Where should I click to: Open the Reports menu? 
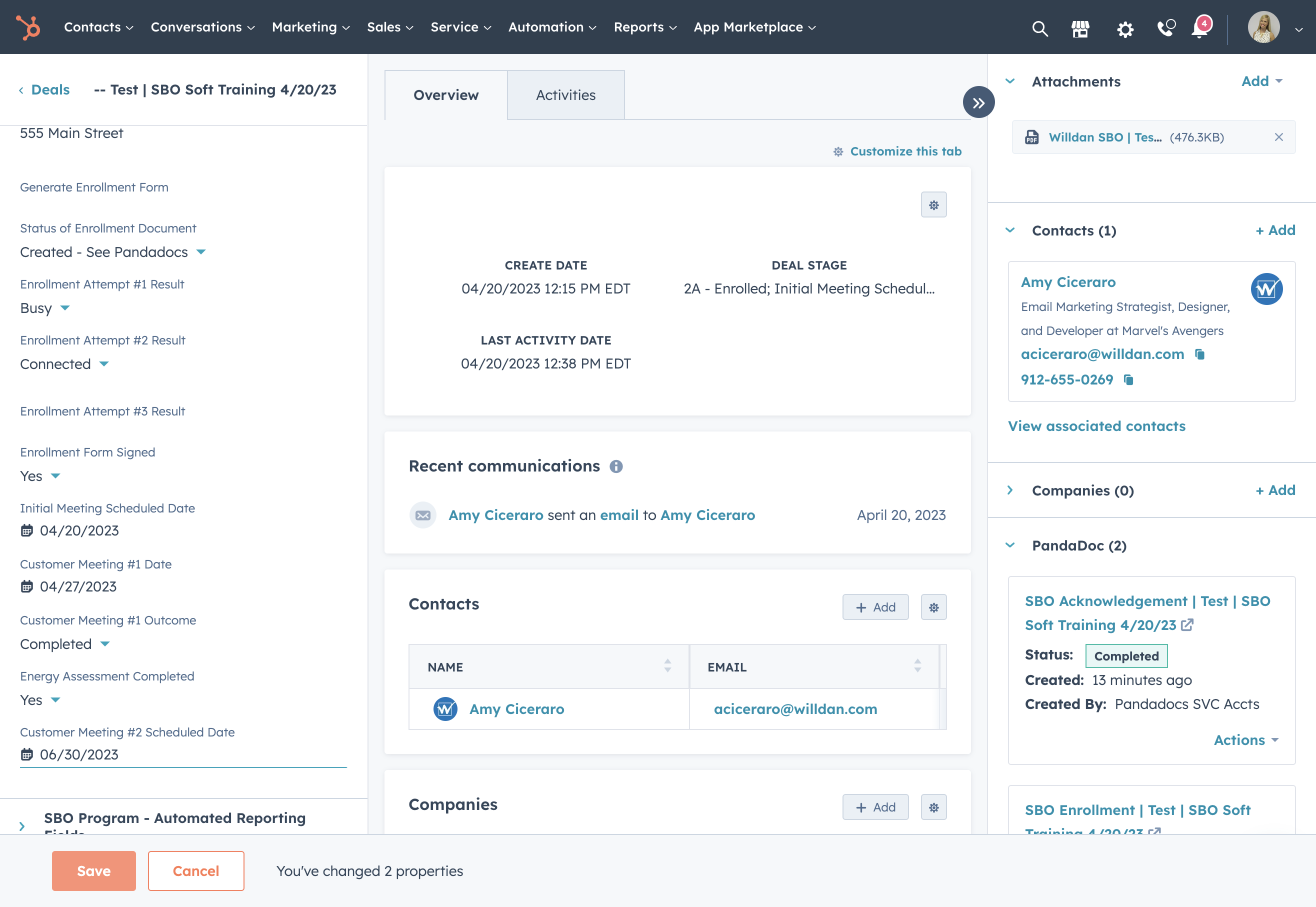[645, 27]
